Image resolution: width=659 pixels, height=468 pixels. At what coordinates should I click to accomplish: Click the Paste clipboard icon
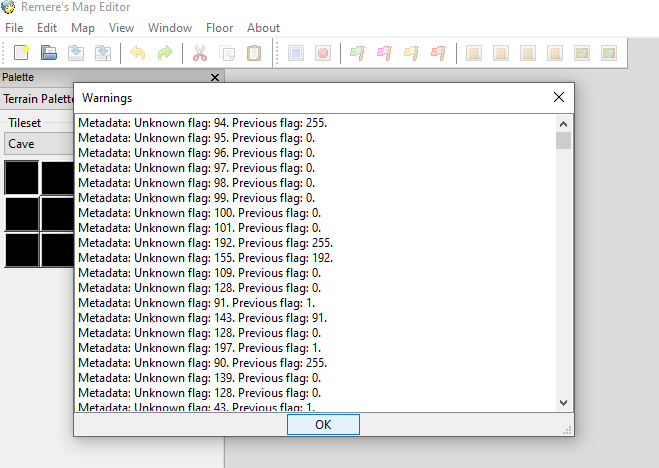pyautogui.click(x=254, y=53)
